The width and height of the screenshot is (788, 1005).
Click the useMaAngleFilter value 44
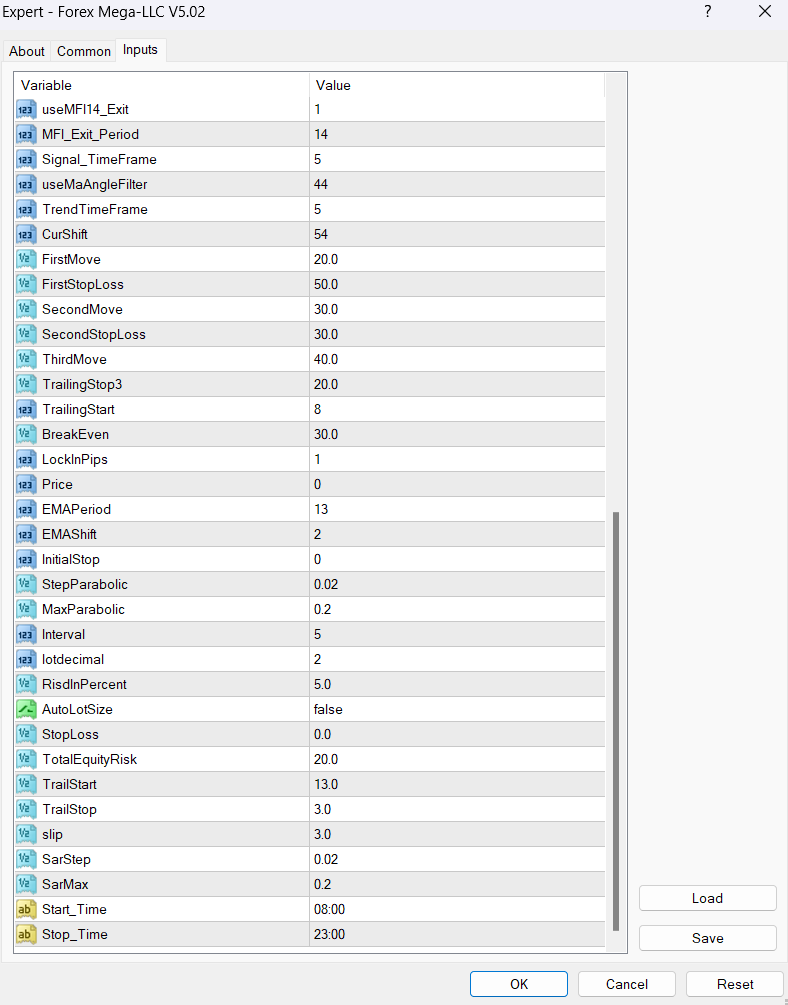[321, 185]
